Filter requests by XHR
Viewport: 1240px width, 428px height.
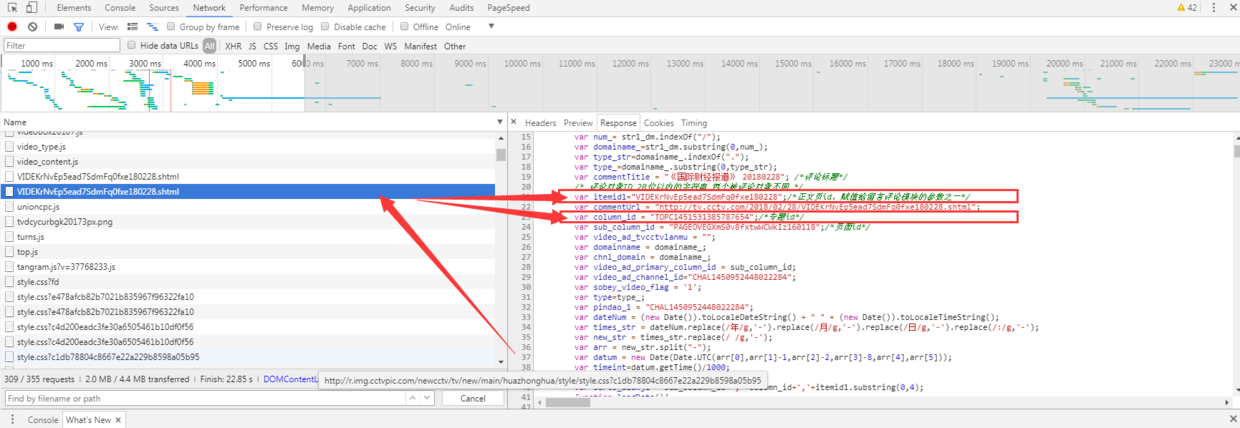pos(233,46)
